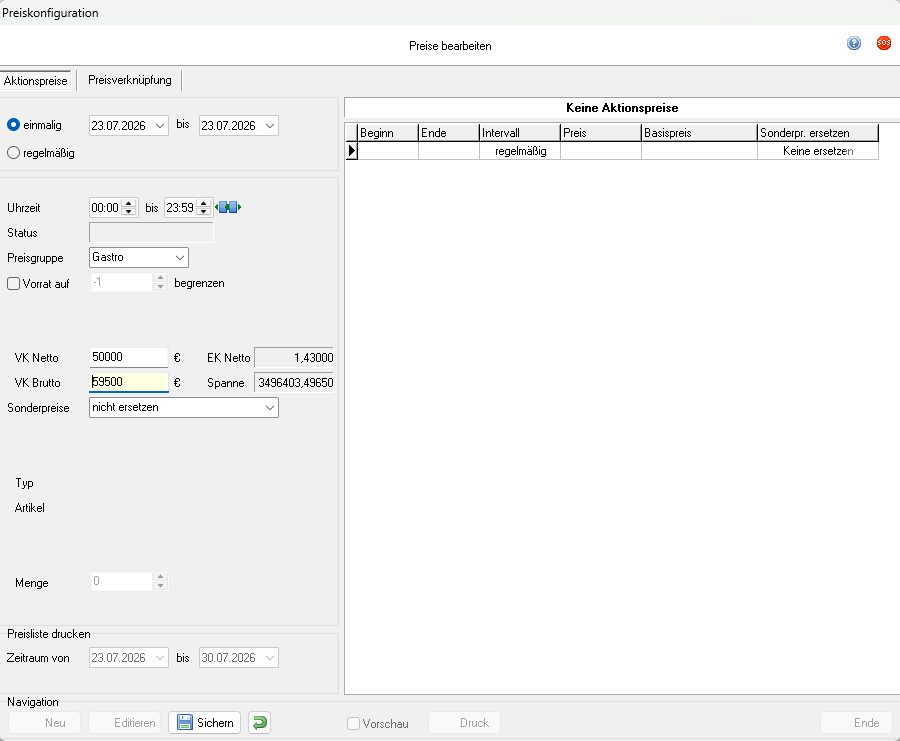Viewport: 900px width, 741px height.
Task: Decrease the end time 23:59 spinner
Action: click(x=203, y=212)
